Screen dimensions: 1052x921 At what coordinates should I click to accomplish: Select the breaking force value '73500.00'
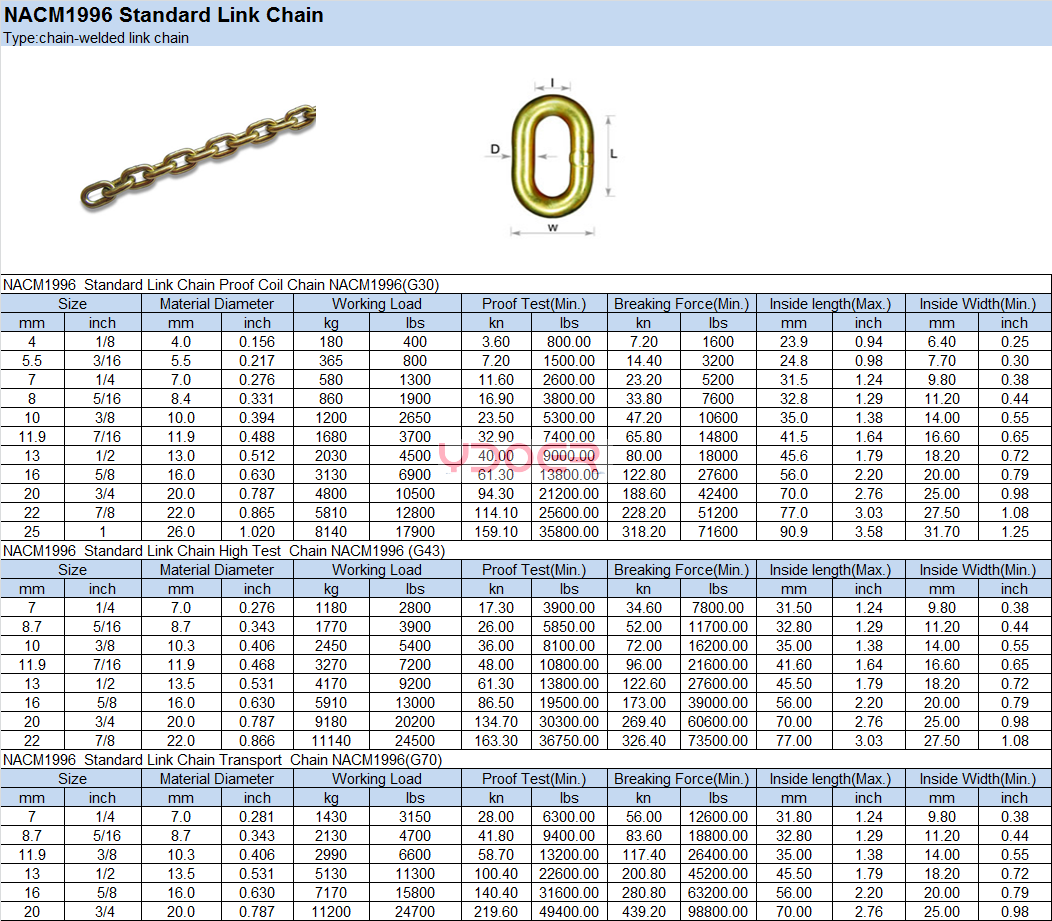pyautogui.click(x=718, y=741)
